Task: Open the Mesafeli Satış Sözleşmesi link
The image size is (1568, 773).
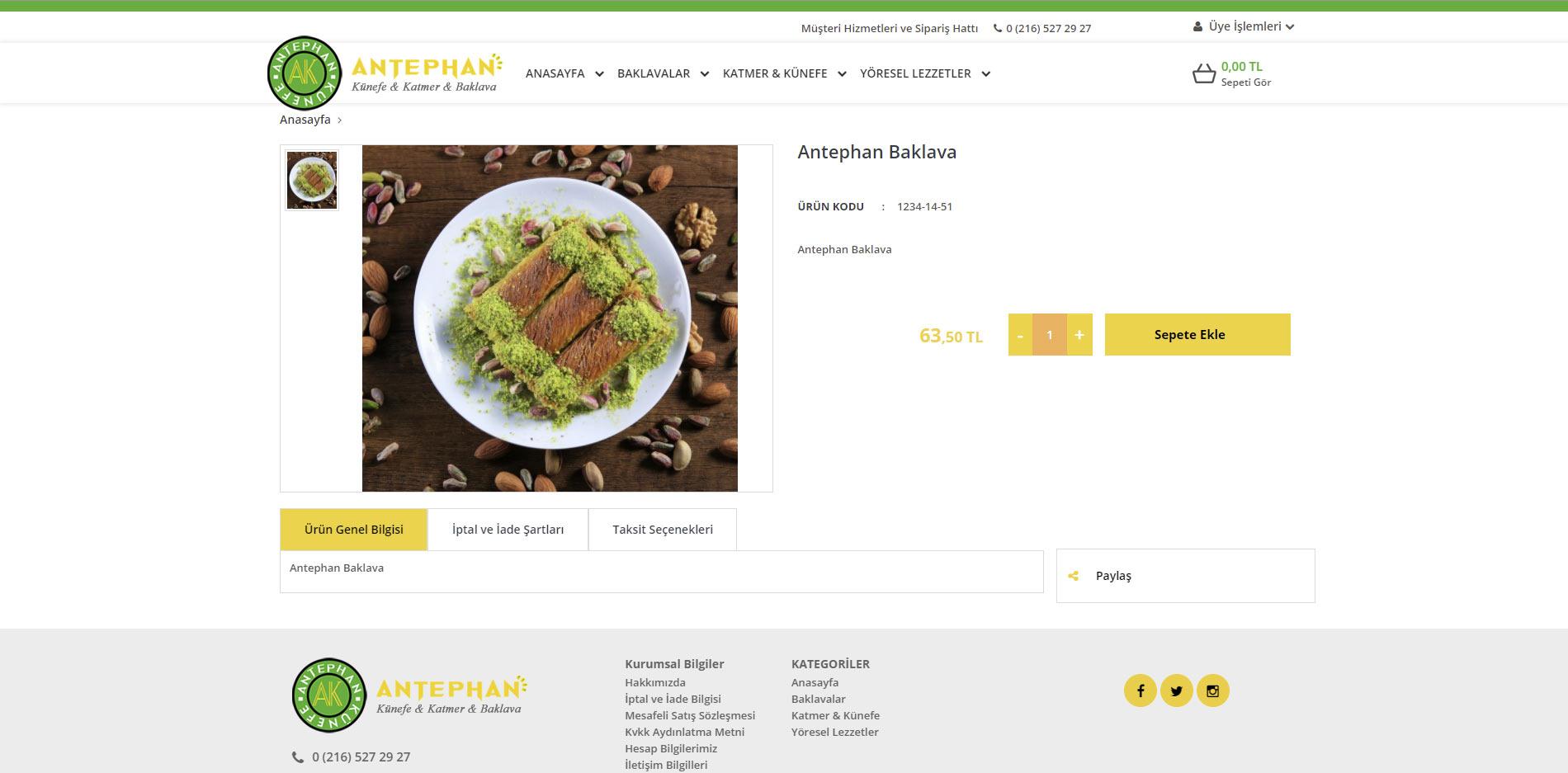Action: pyautogui.click(x=690, y=715)
